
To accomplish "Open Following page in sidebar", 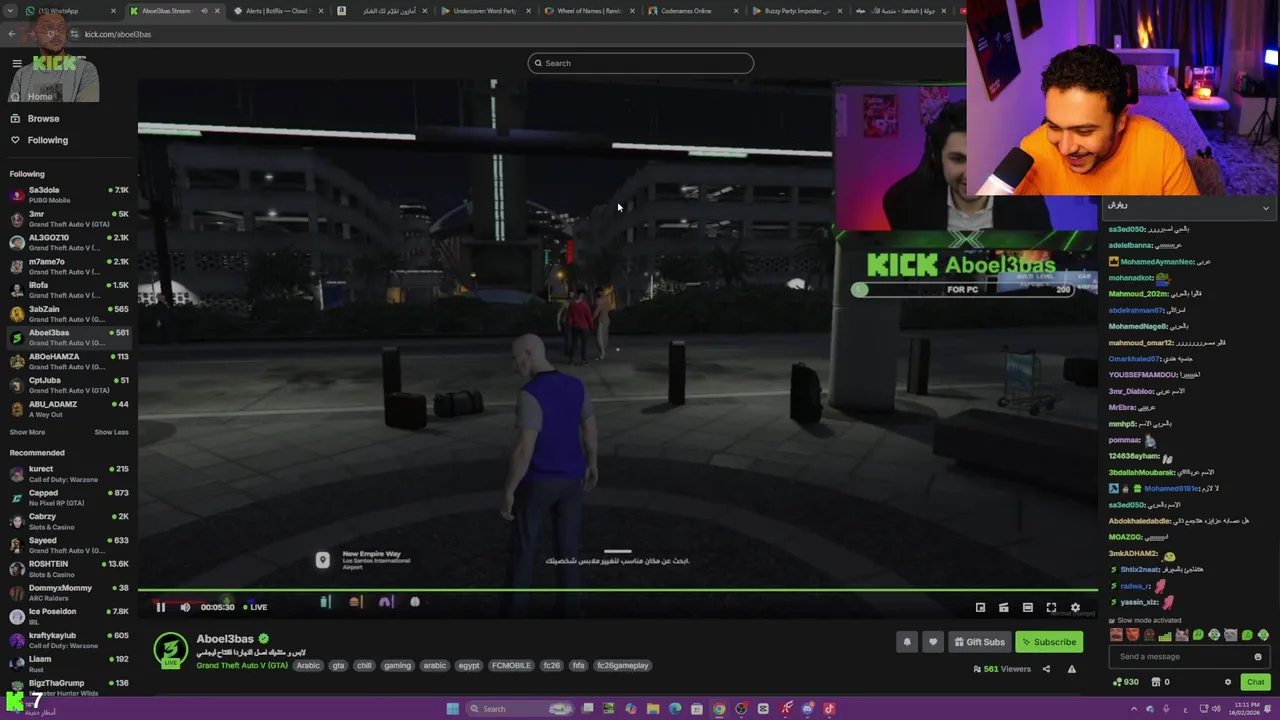I will coord(48,140).
